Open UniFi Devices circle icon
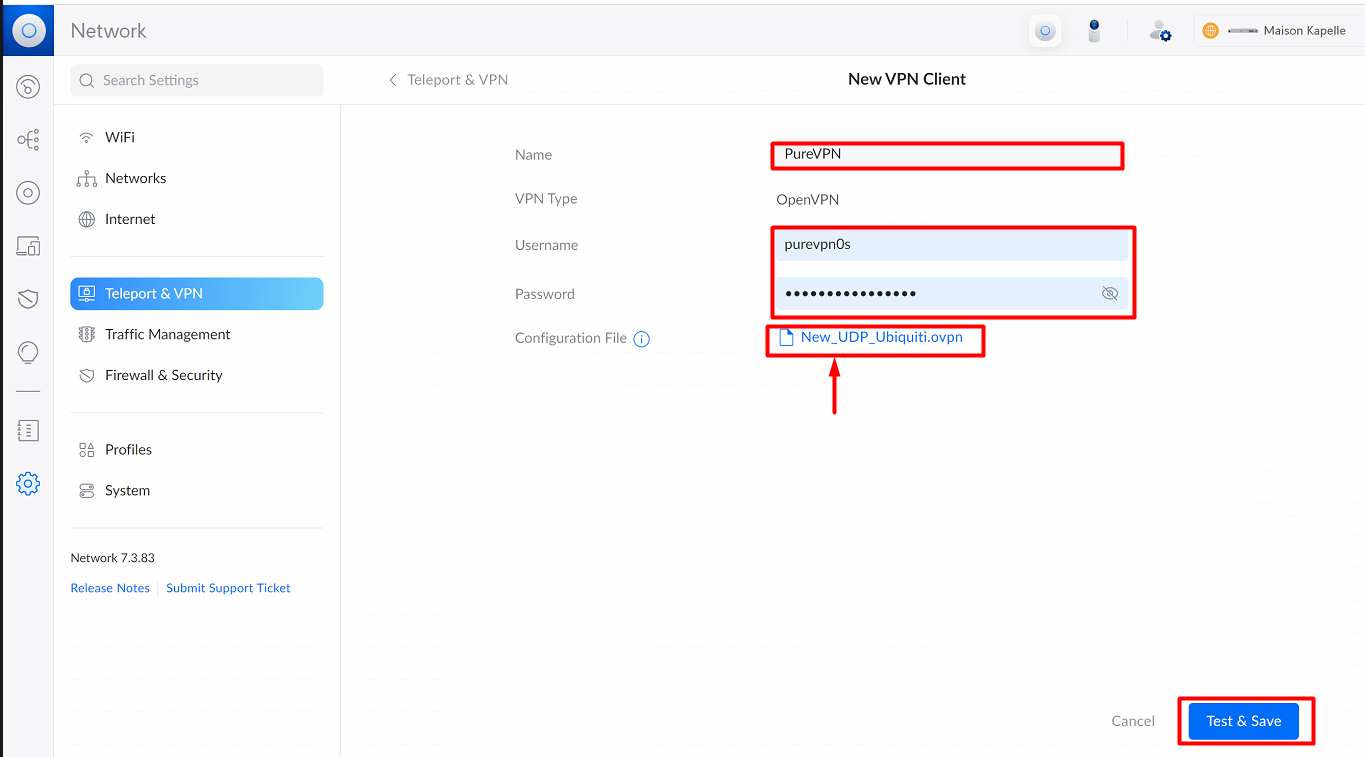1365x757 pixels. click(28, 193)
